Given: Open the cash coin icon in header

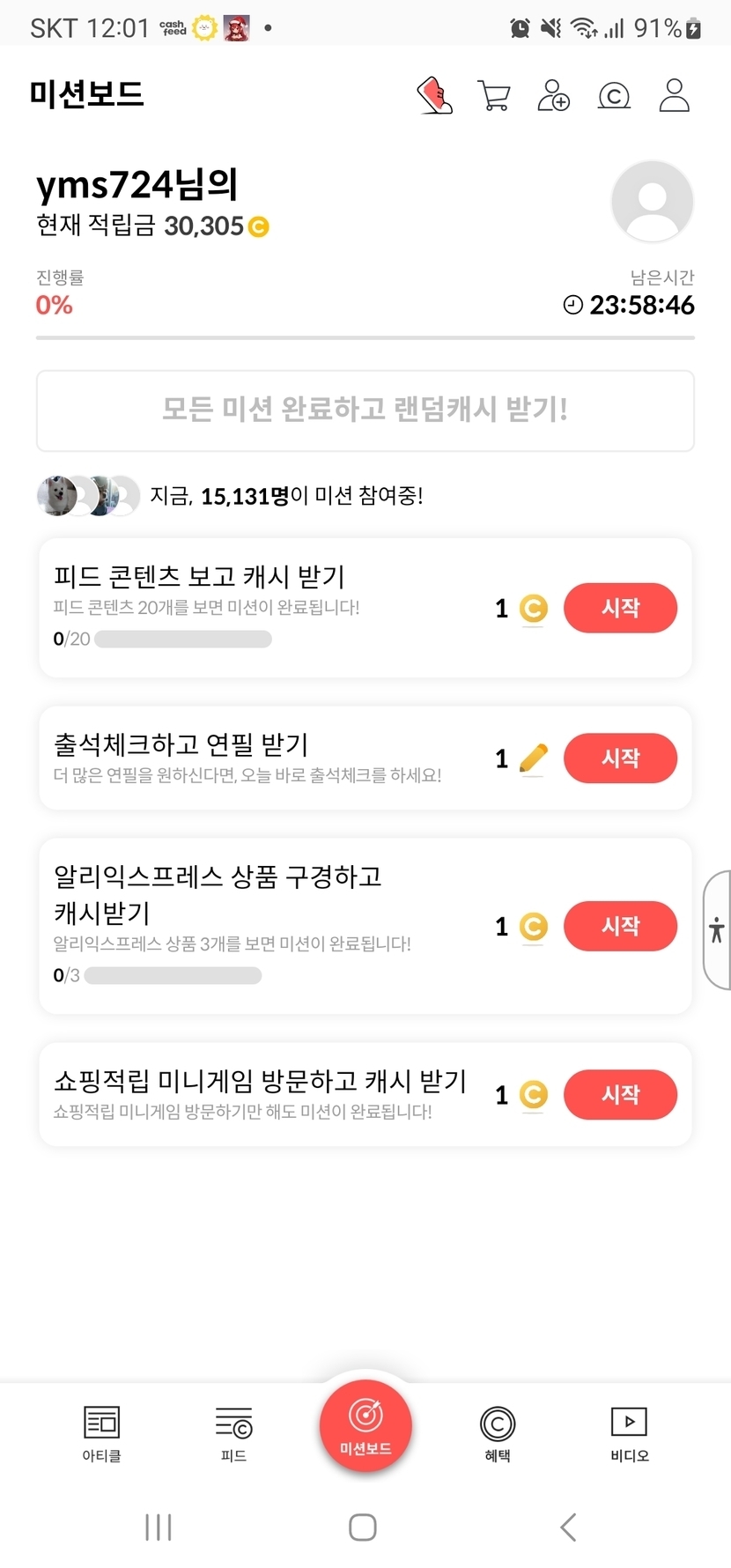Looking at the screenshot, I should click(x=614, y=95).
